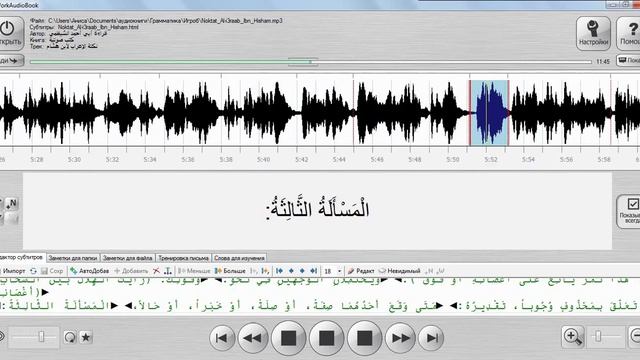Zoom out with the minus icon at bottom right
Screen dimensions: 640x360
click(x=634, y=337)
